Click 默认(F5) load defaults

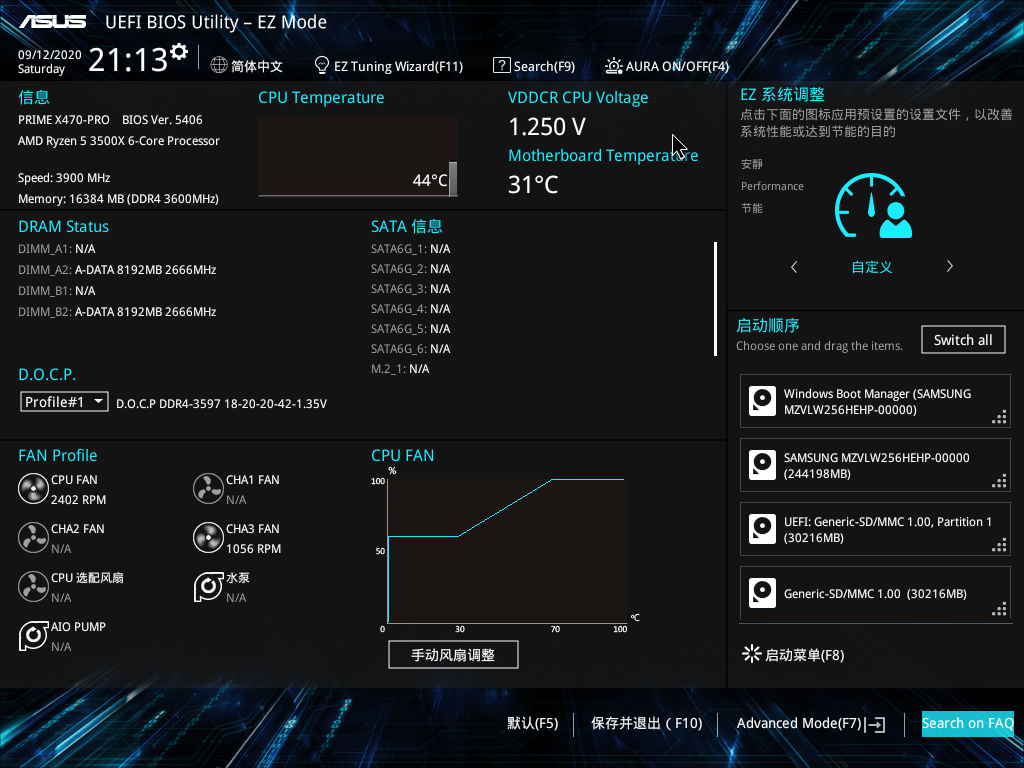coord(533,723)
